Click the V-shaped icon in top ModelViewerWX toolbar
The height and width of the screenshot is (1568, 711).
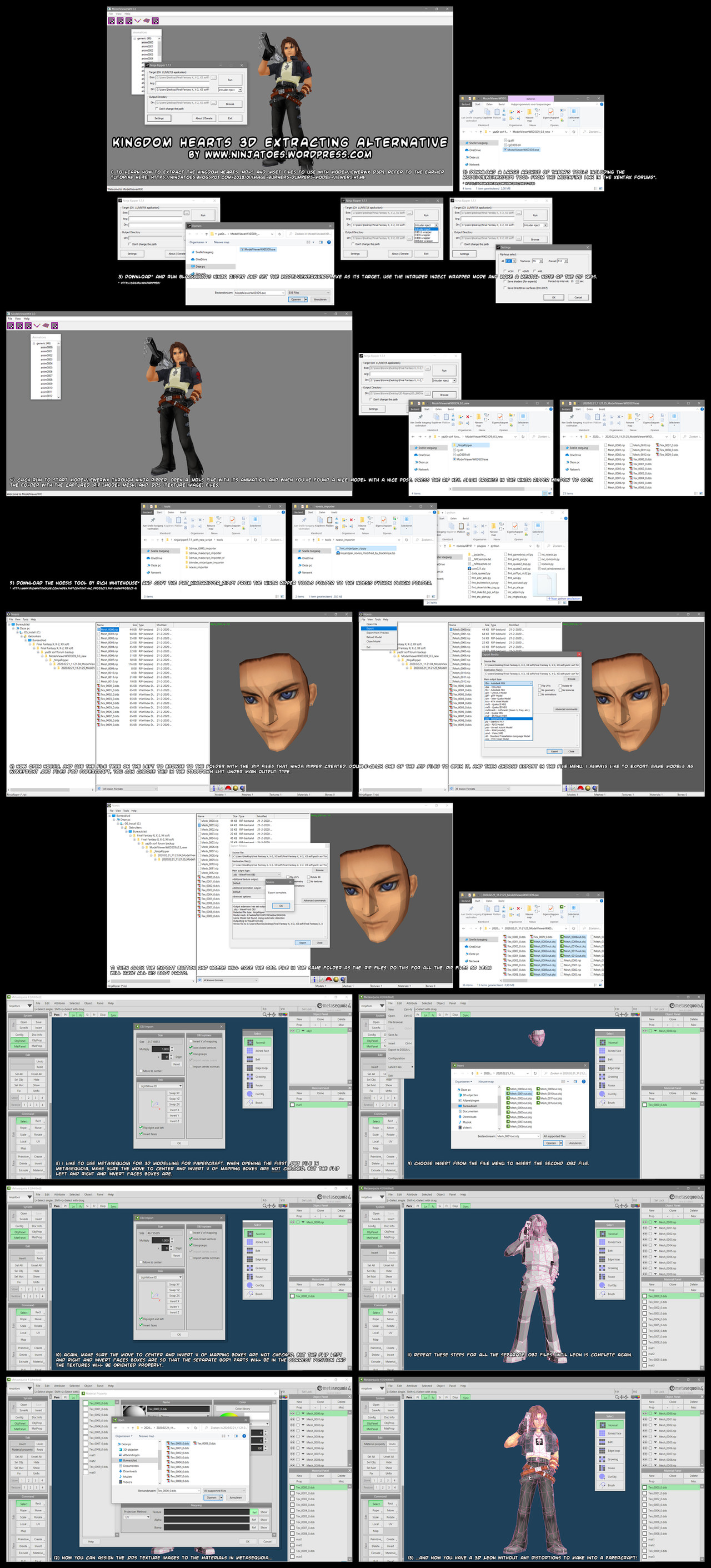(x=138, y=21)
